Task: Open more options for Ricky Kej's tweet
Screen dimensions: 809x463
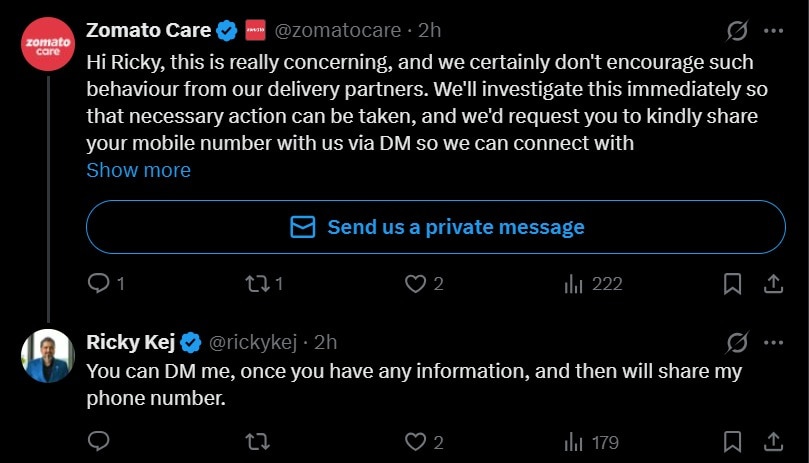Action: pos(773,342)
